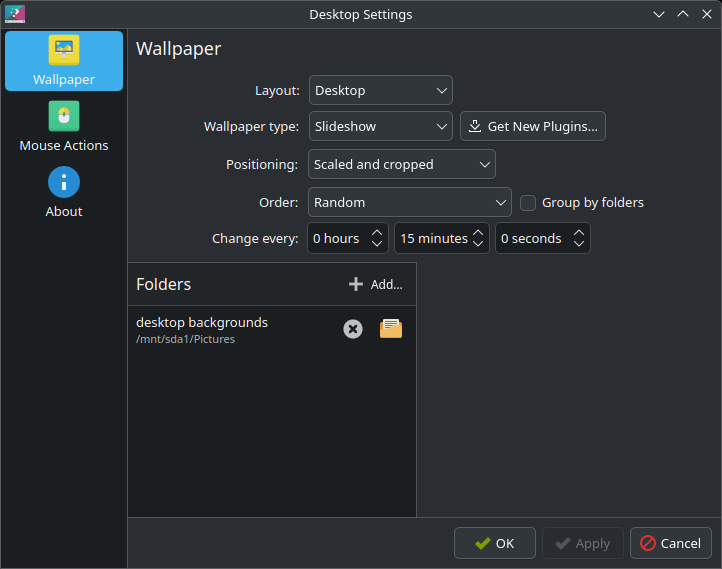The width and height of the screenshot is (722, 569).
Task: Click Add... to add a folder
Action: pos(376,284)
